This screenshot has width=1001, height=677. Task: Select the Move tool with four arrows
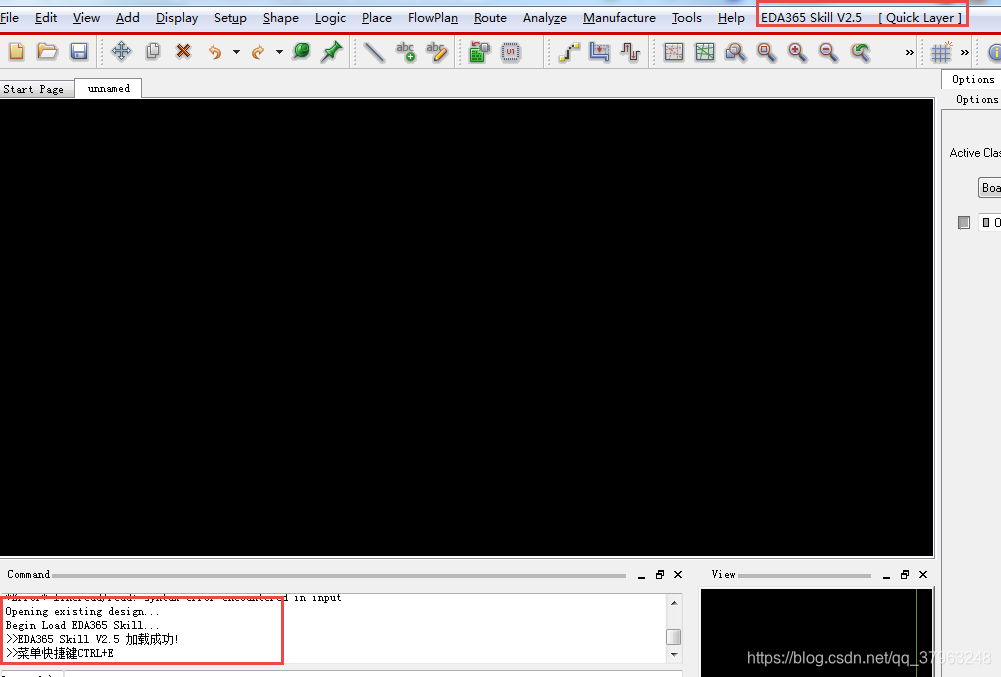point(121,52)
